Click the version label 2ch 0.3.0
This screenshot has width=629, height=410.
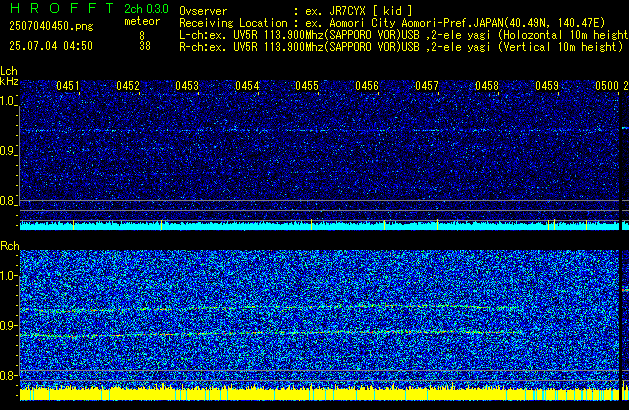(146, 9)
